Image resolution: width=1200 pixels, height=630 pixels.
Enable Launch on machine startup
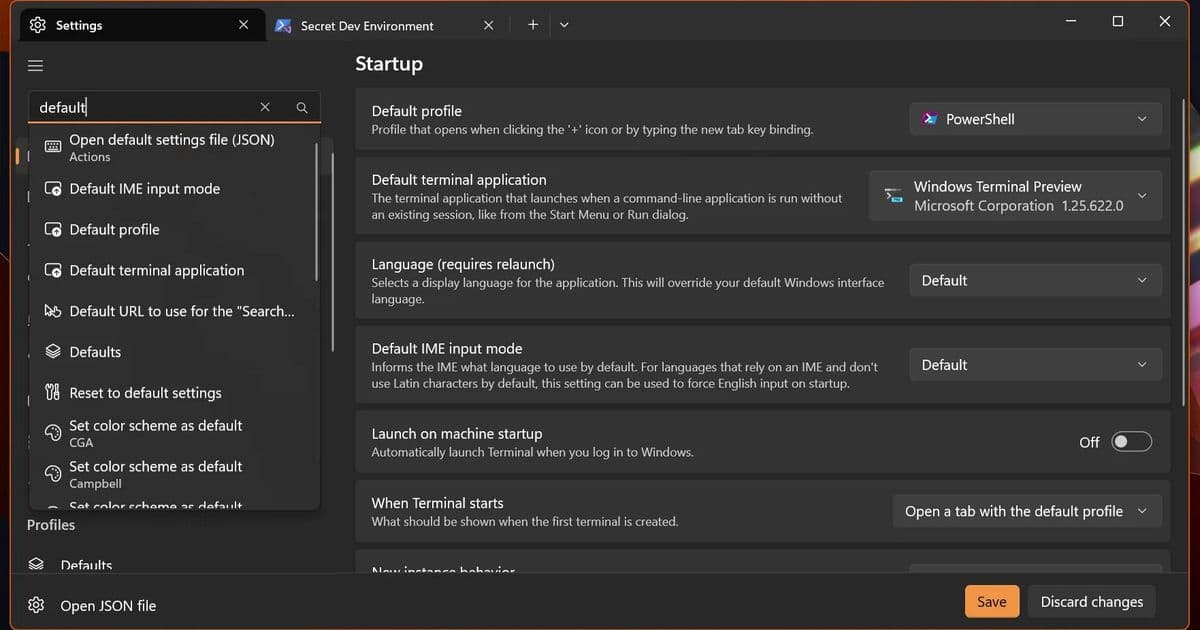click(x=1131, y=441)
